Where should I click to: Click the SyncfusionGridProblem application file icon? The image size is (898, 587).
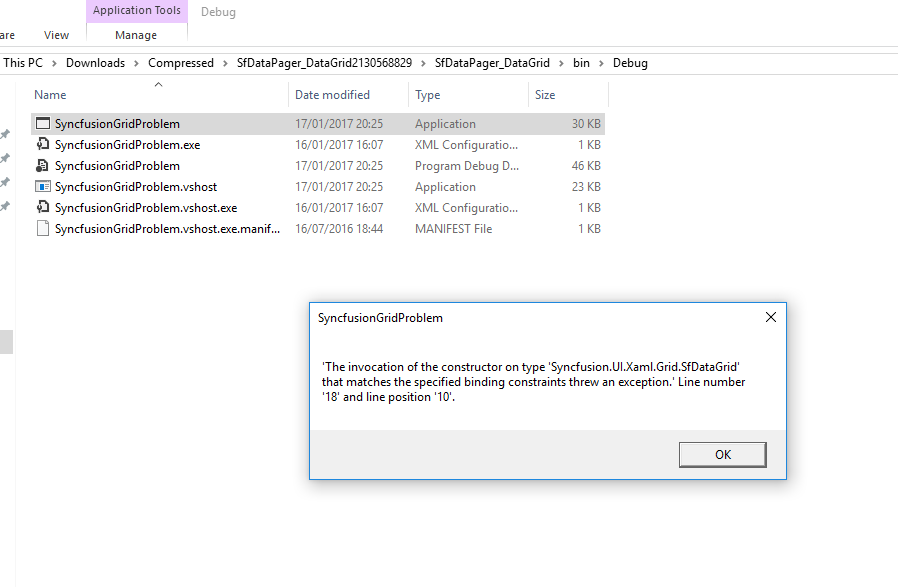[43, 123]
